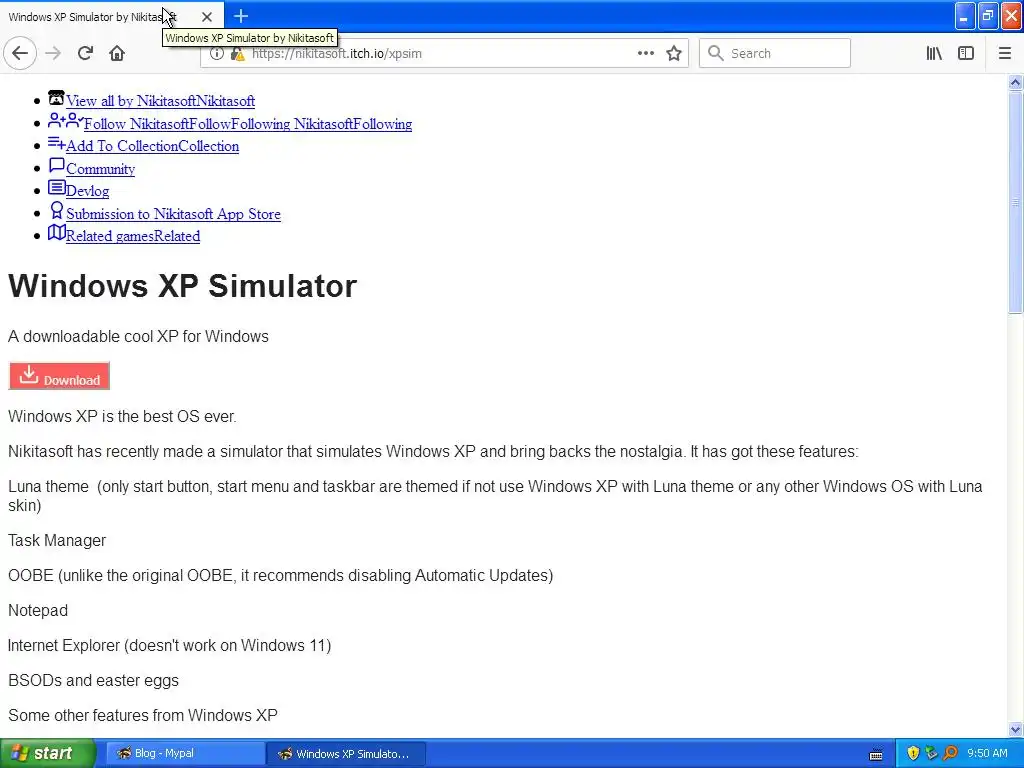
Task: Click the lock warning icon in address bar
Action: 238,54
